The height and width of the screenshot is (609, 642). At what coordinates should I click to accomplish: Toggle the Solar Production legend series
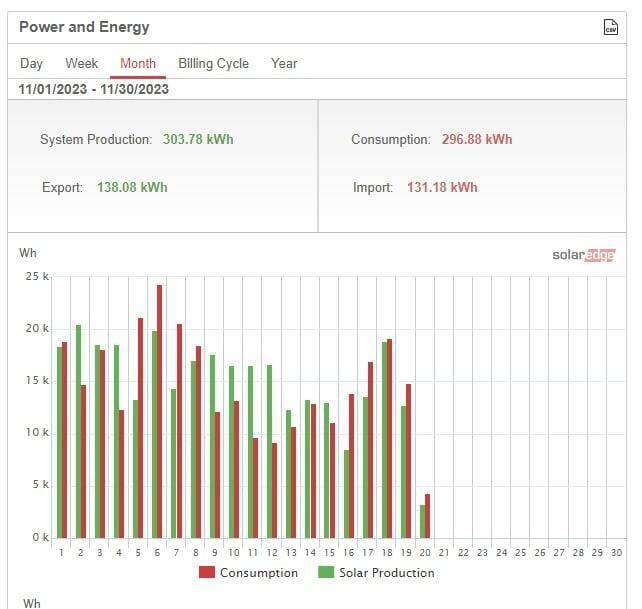point(376,573)
